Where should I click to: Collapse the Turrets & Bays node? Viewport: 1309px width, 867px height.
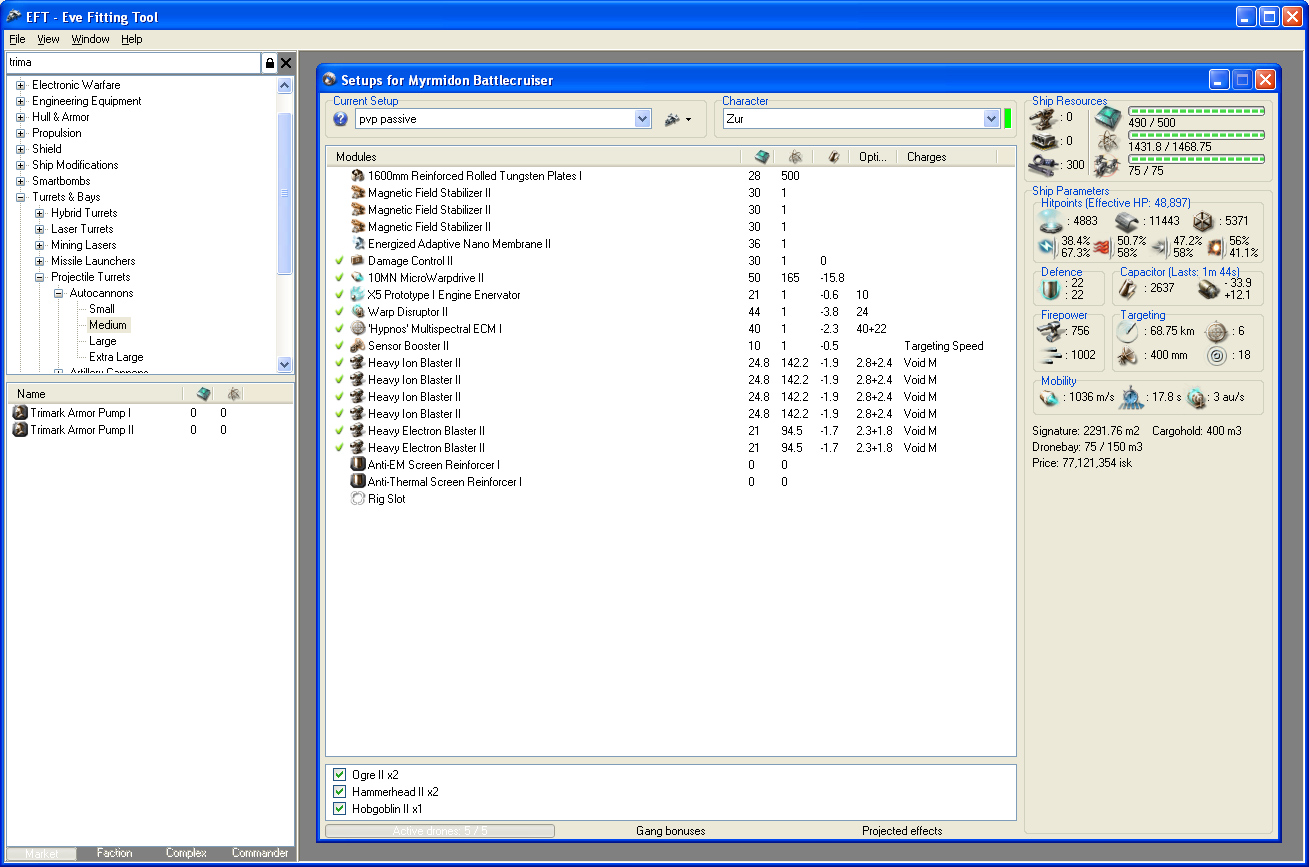pyautogui.click(x=20, y=197)
